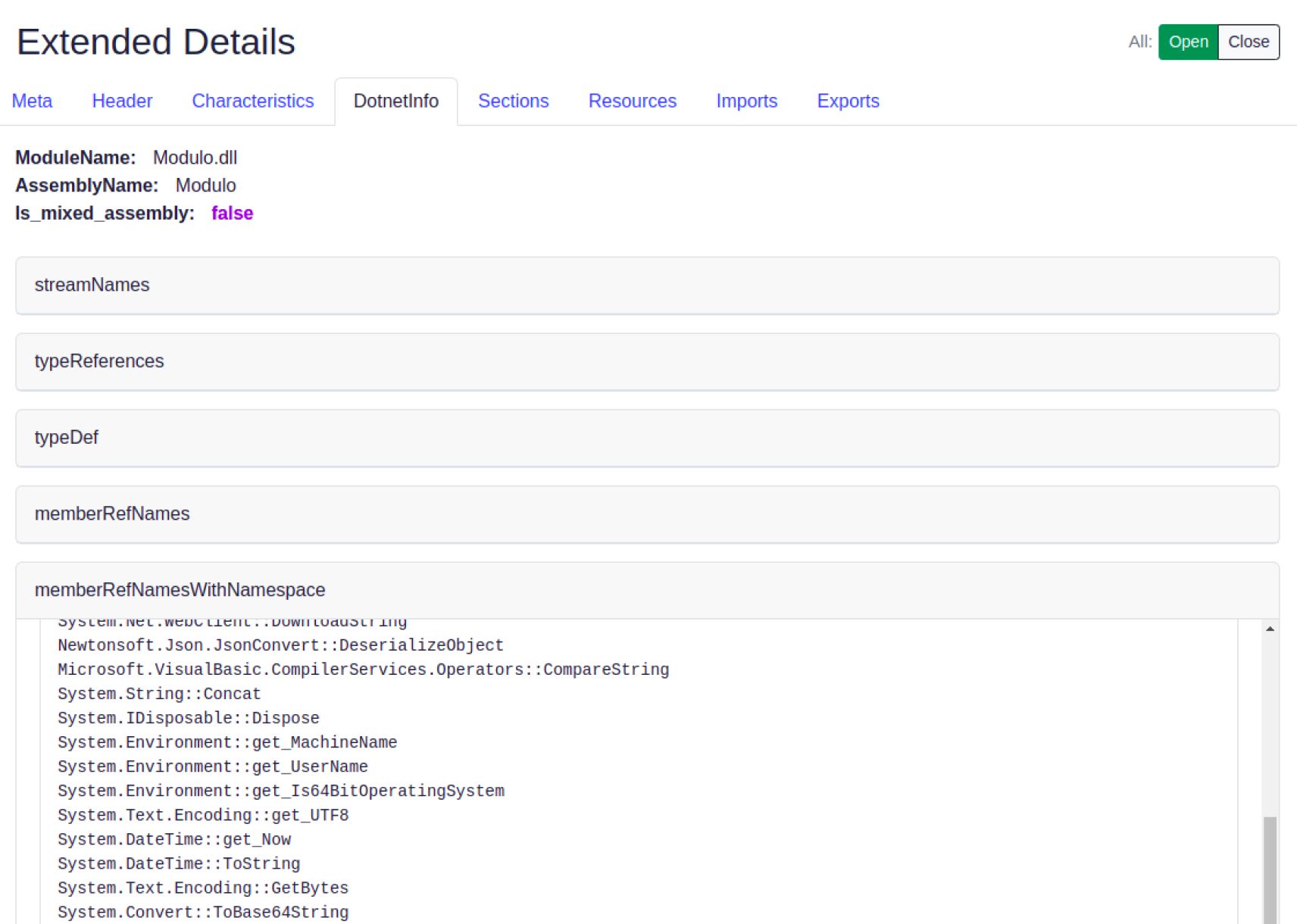This screenshot has height=924, width=1297.
Task: Click the scroll up arrow in list
Action: click(1270, 629)
